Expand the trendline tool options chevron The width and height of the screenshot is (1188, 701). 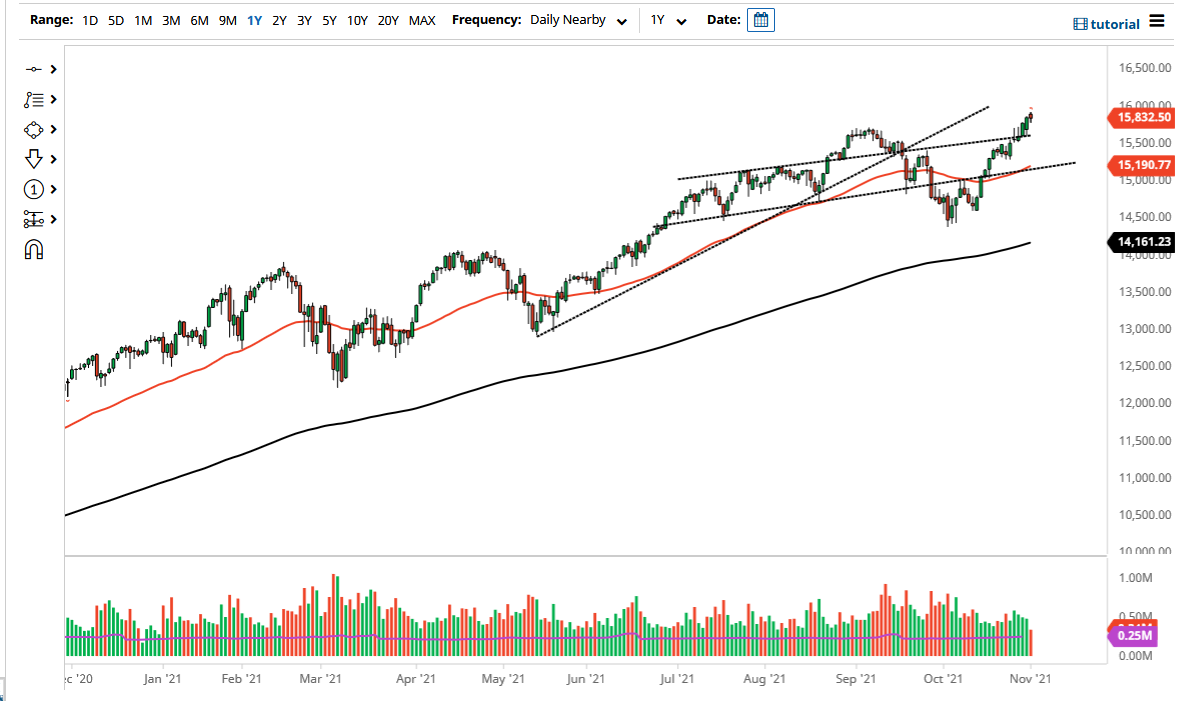[x=53, y=69]
